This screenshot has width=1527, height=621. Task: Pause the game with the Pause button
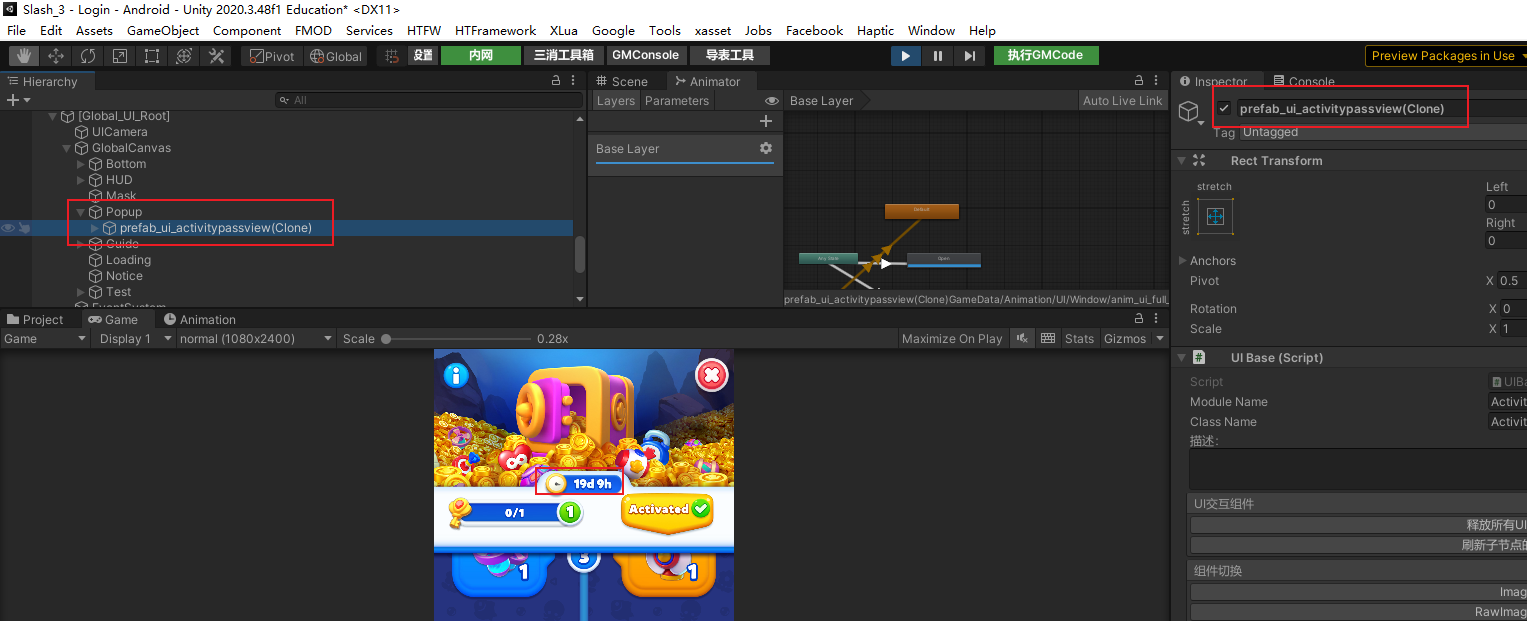tap(938, 56)
